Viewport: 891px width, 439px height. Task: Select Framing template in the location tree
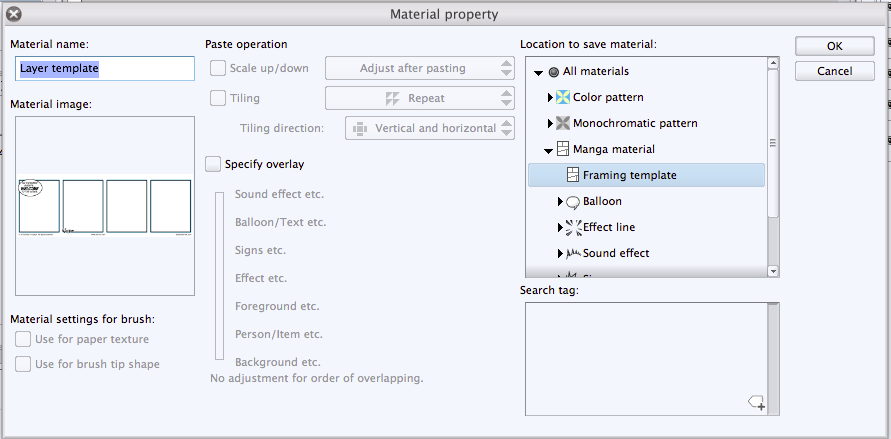[x=629, y=175]
